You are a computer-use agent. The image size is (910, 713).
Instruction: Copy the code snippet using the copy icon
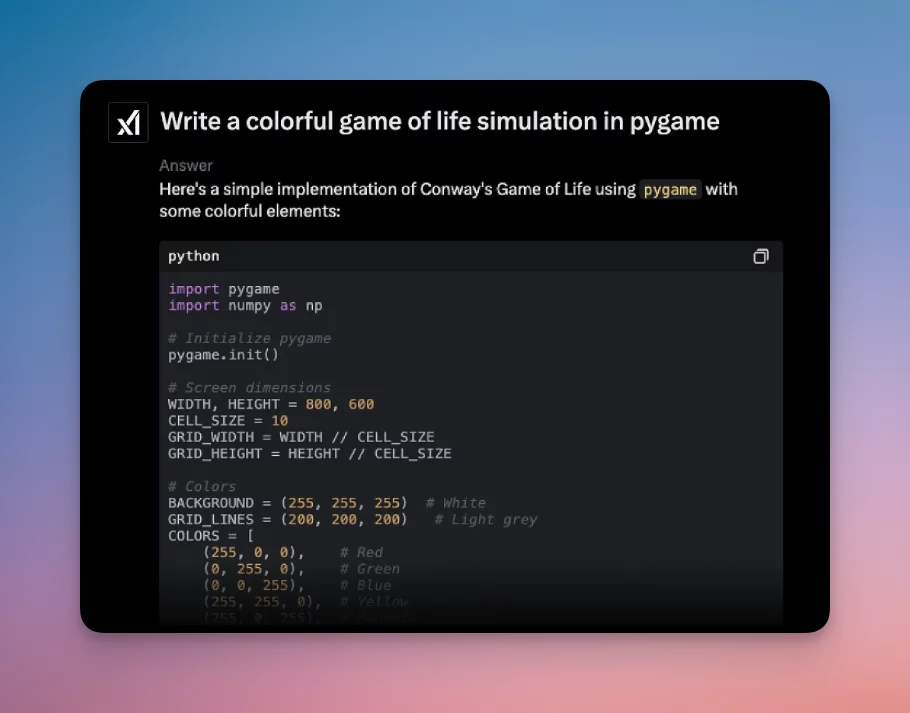point(761,256)
